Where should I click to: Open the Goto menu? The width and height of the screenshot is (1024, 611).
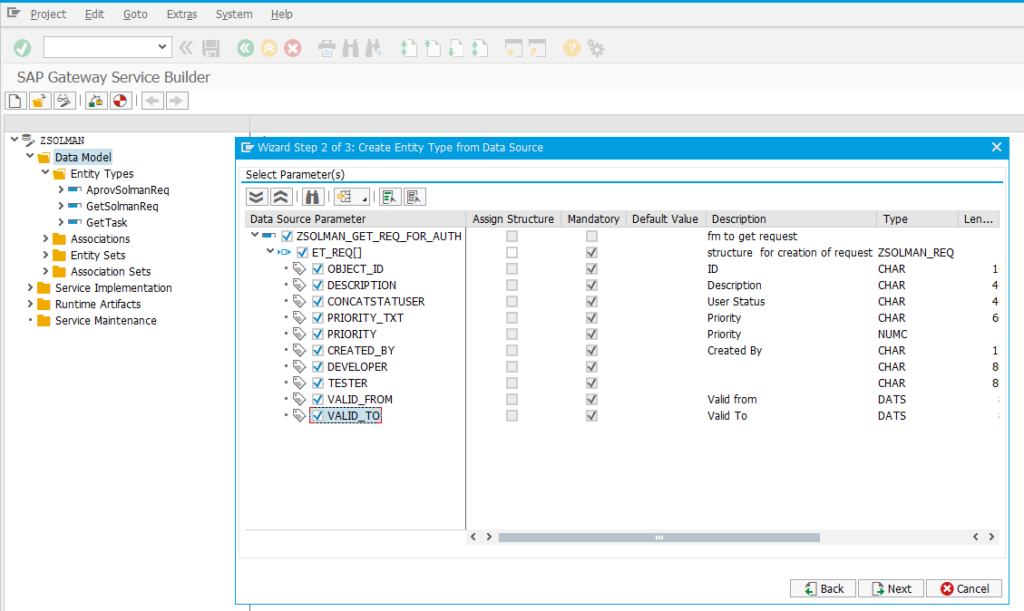point(135,14)
